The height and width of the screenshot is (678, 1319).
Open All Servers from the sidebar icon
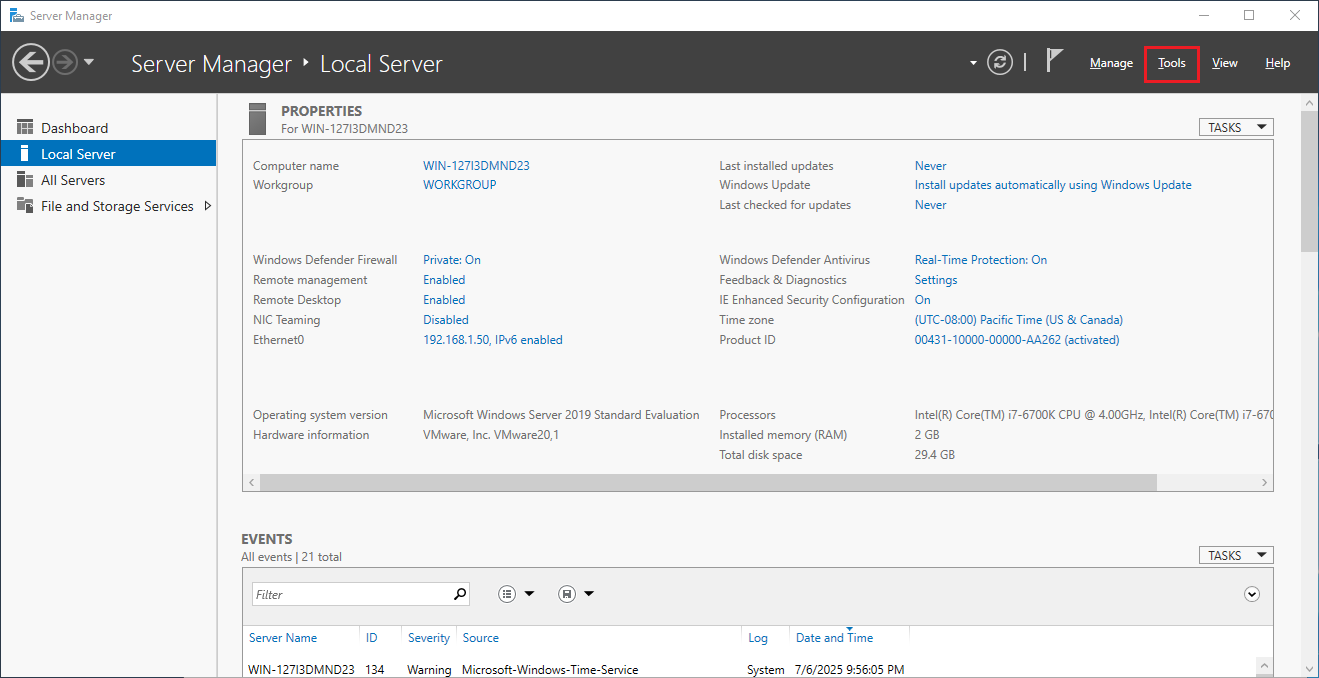click(x=24, y=179)
